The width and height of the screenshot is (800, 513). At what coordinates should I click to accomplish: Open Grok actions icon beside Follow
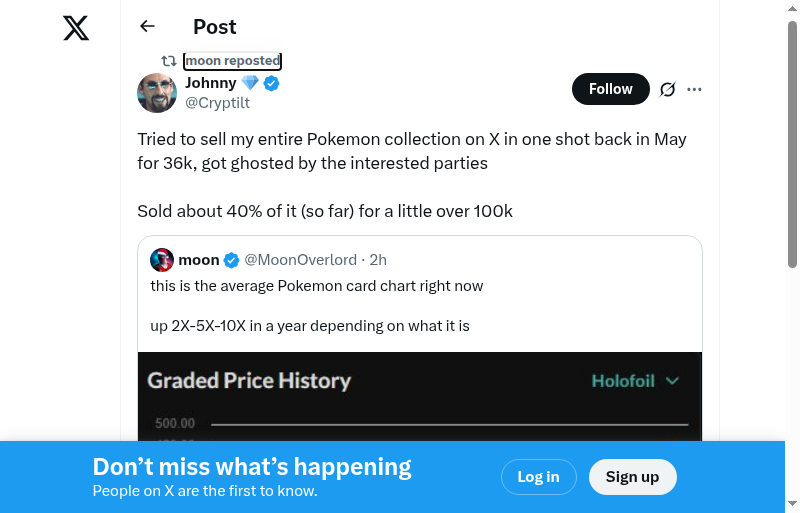pos(668,89)
